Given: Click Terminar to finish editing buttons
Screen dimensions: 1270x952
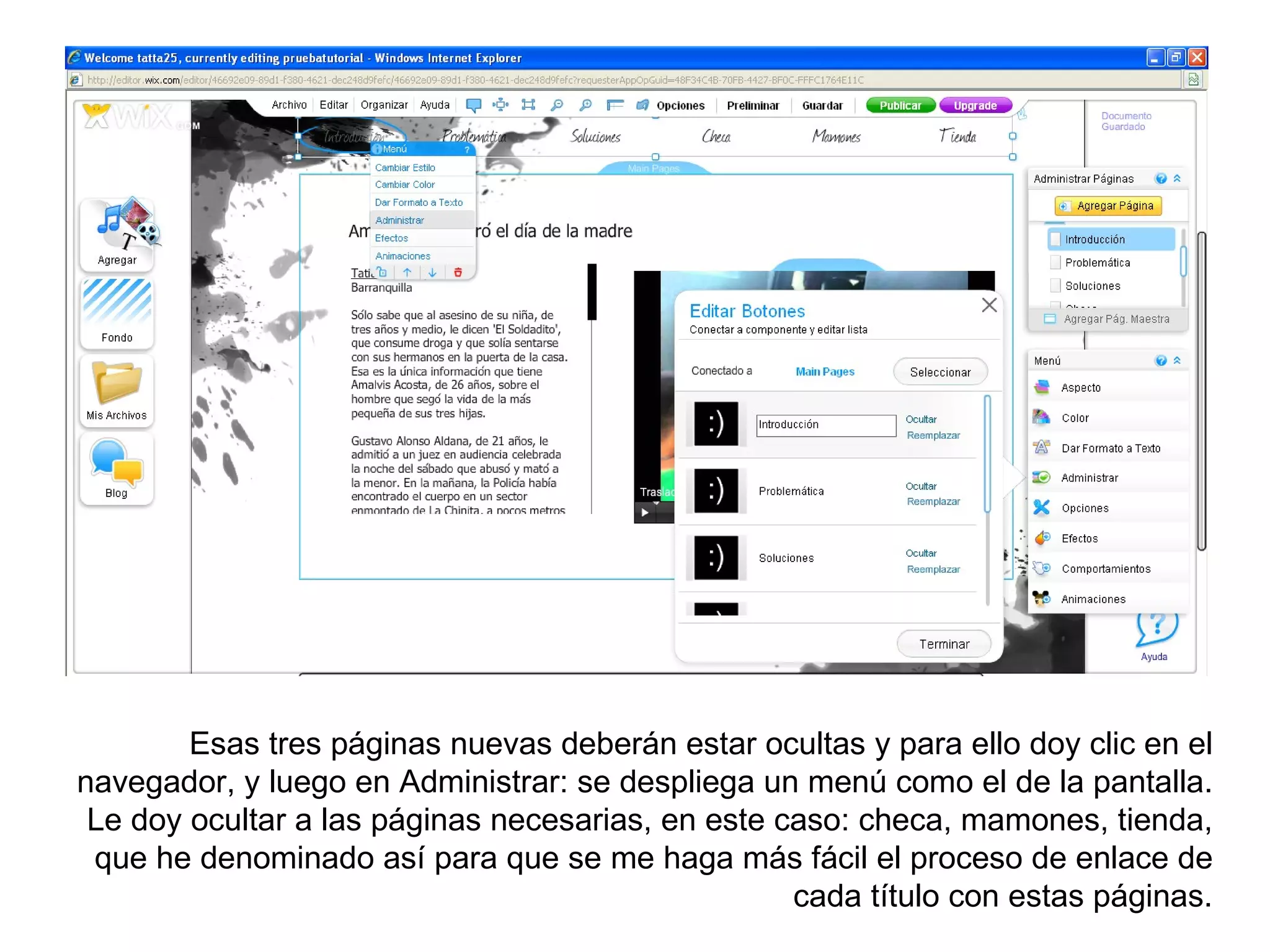Looking at the screenshot, I should pyautogui.click(x=944, y=645).
